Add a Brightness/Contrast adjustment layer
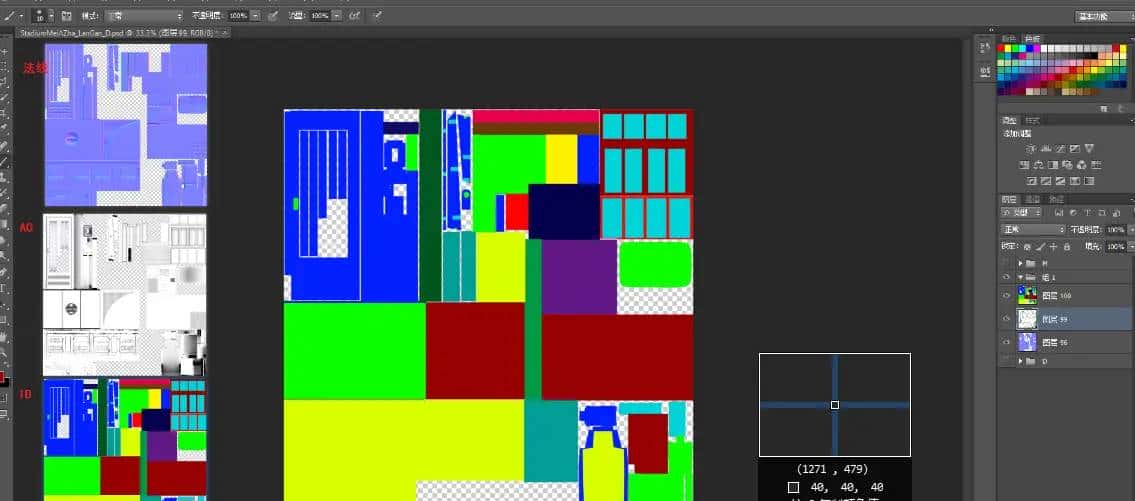The height and width of the screenshot is (501, 1135). tap(1031, 148)
